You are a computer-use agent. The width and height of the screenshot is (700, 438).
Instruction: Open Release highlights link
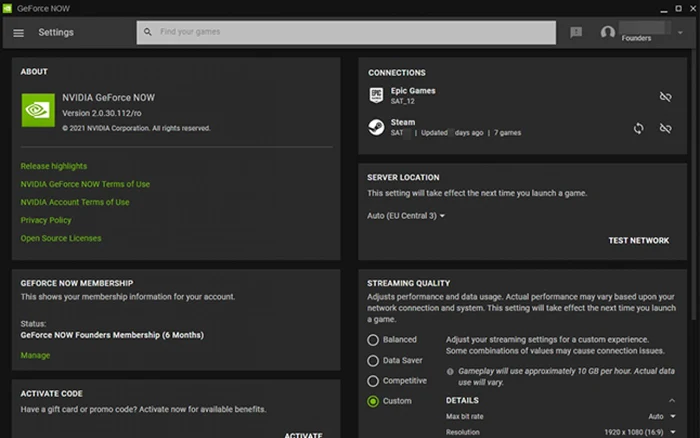pyautogui.click(x=54, y=166)
